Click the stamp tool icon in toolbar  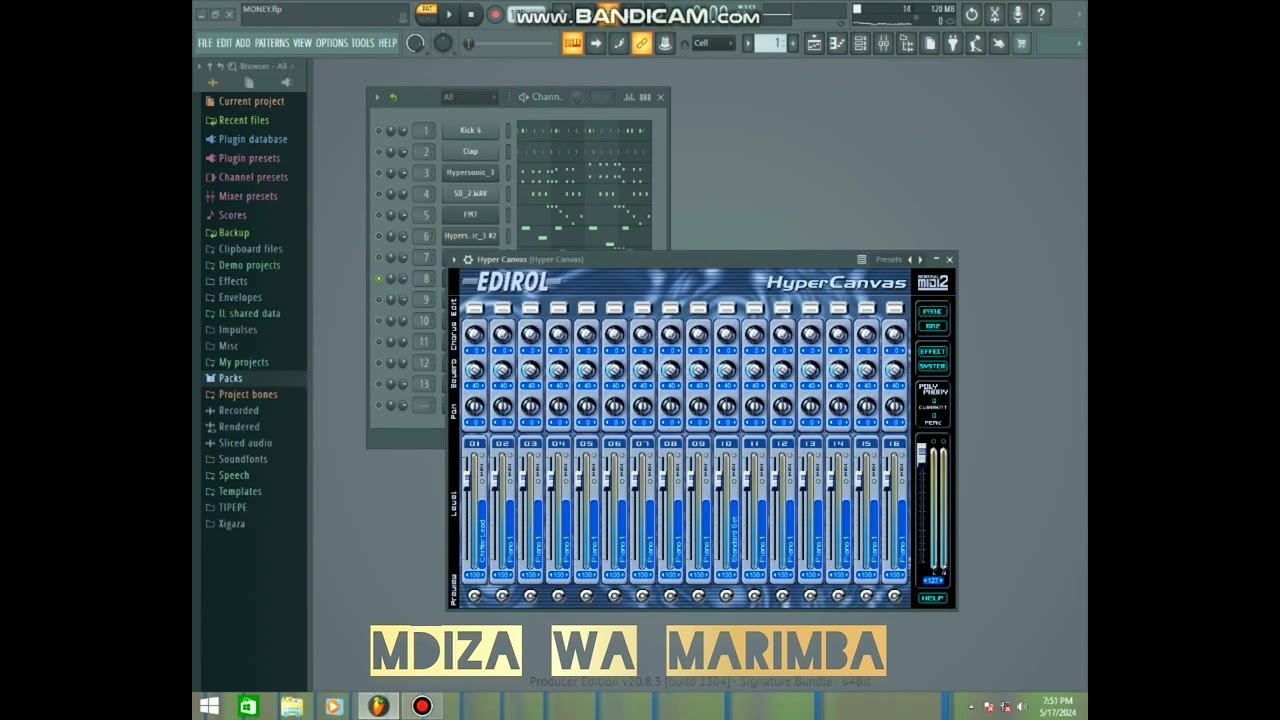664,43
